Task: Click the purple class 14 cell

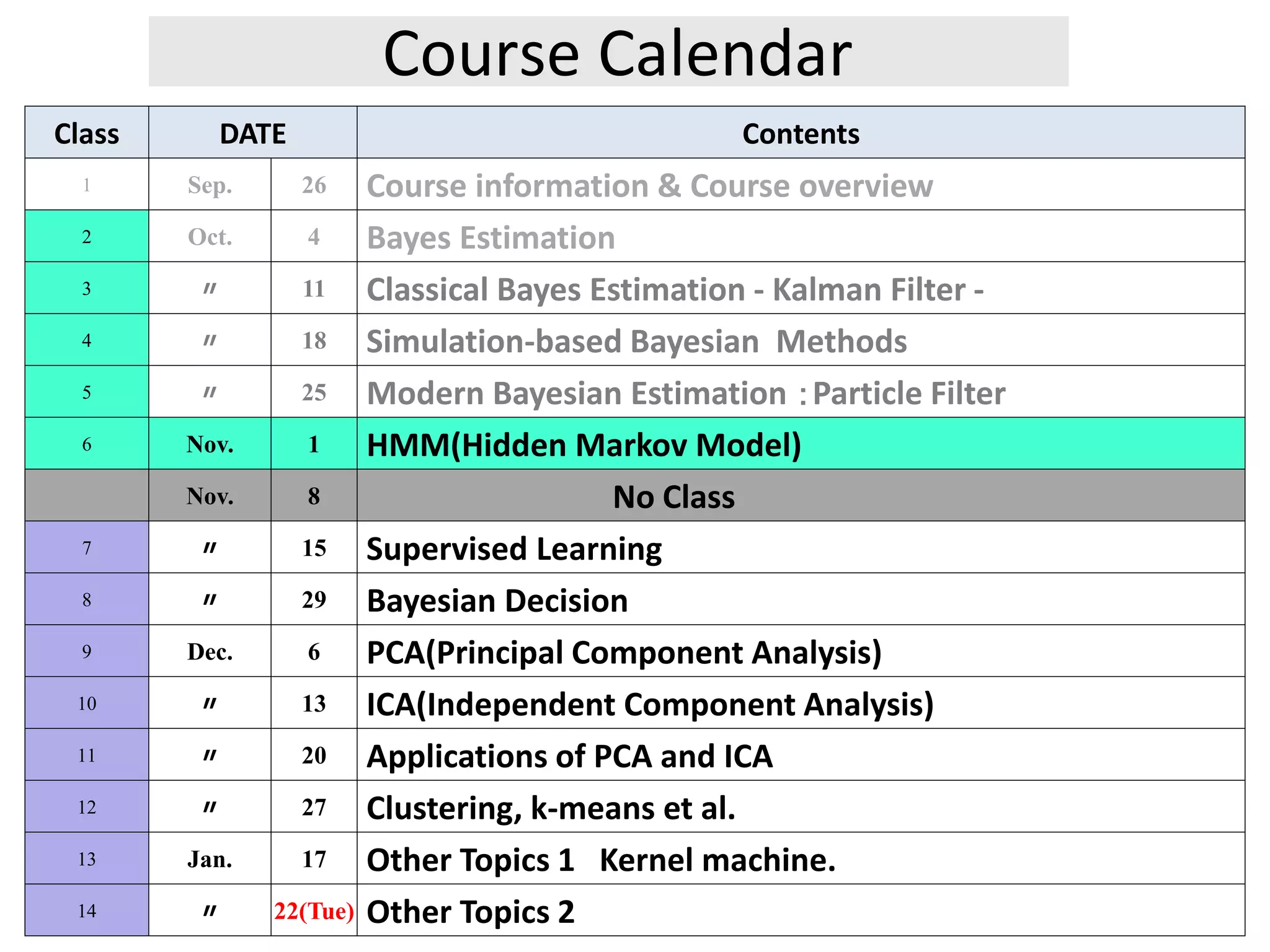Action: pos(87,910)
